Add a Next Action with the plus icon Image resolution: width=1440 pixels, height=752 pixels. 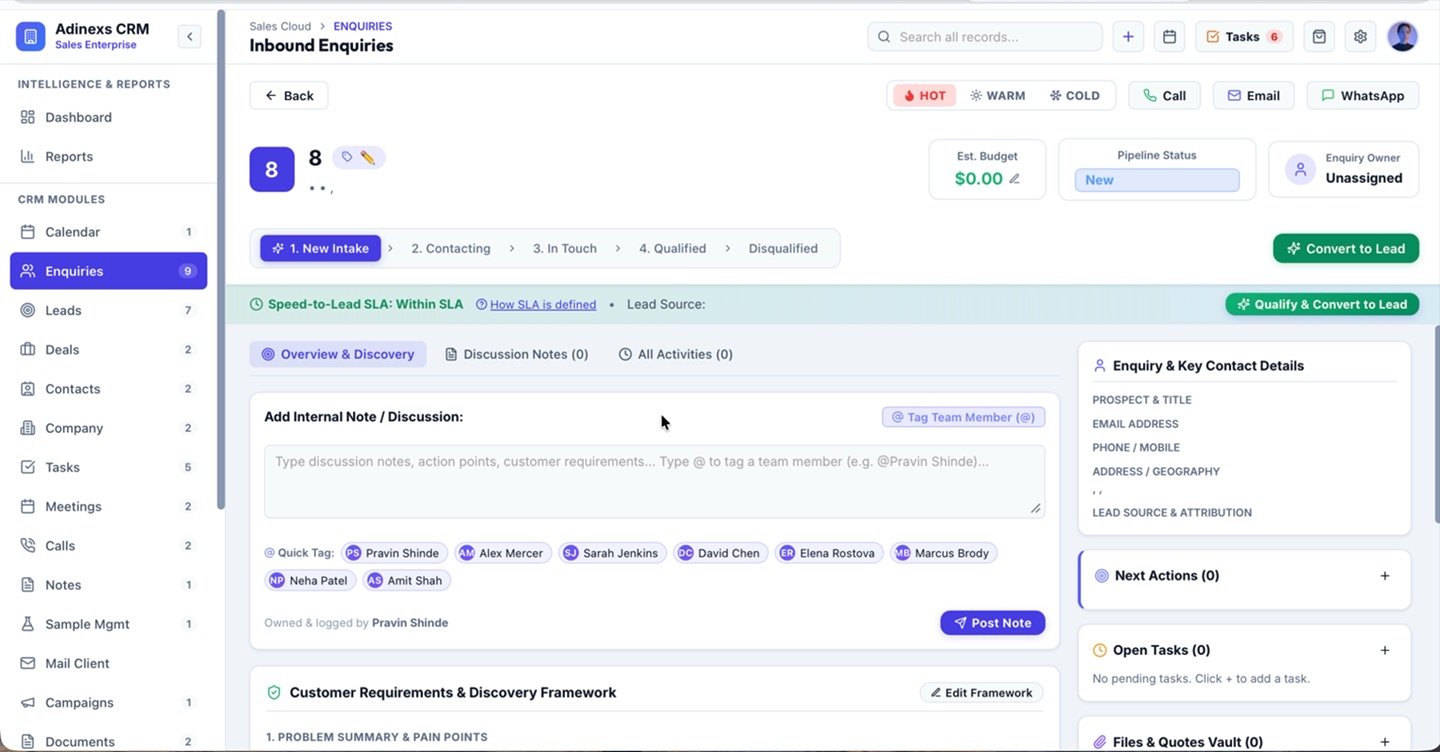[1385, 576]
